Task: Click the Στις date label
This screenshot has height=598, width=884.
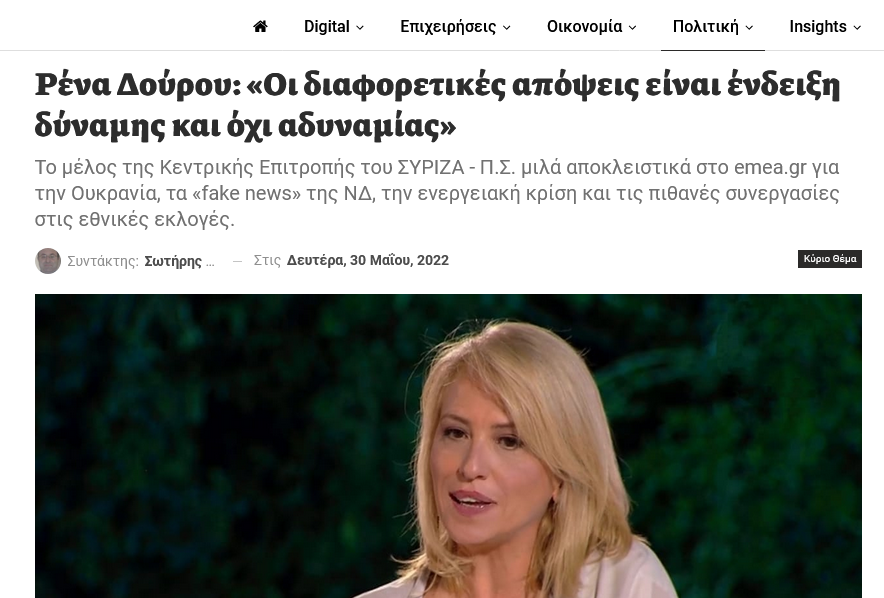Action: point(267,260)
